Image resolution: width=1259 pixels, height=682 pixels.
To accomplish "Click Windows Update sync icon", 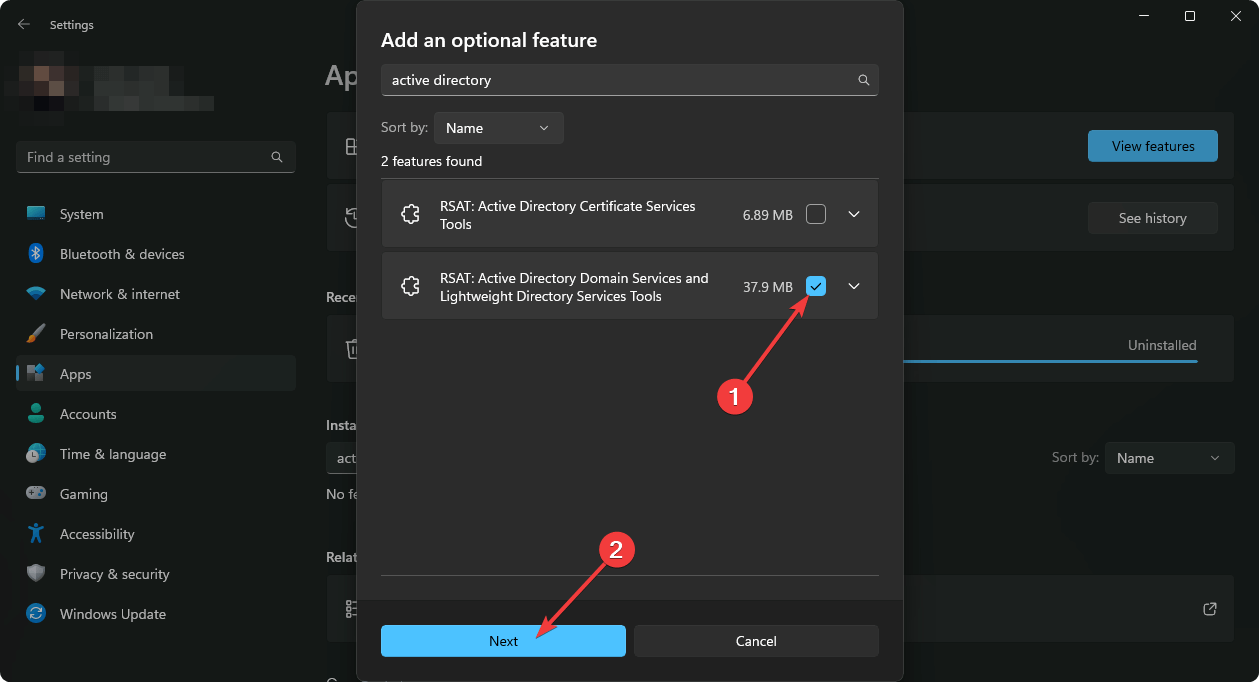I will 36,614.
